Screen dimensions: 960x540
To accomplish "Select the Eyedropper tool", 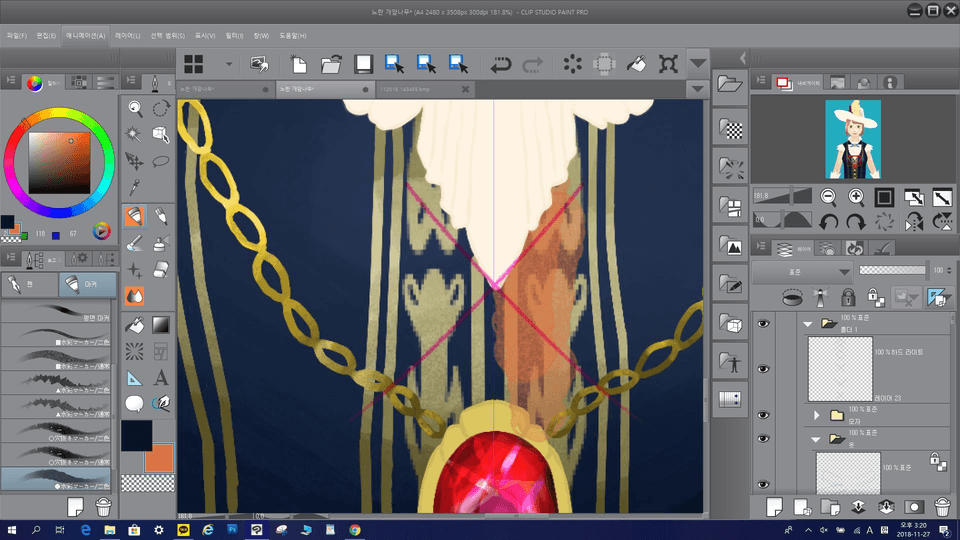I will tap(135, 187).
